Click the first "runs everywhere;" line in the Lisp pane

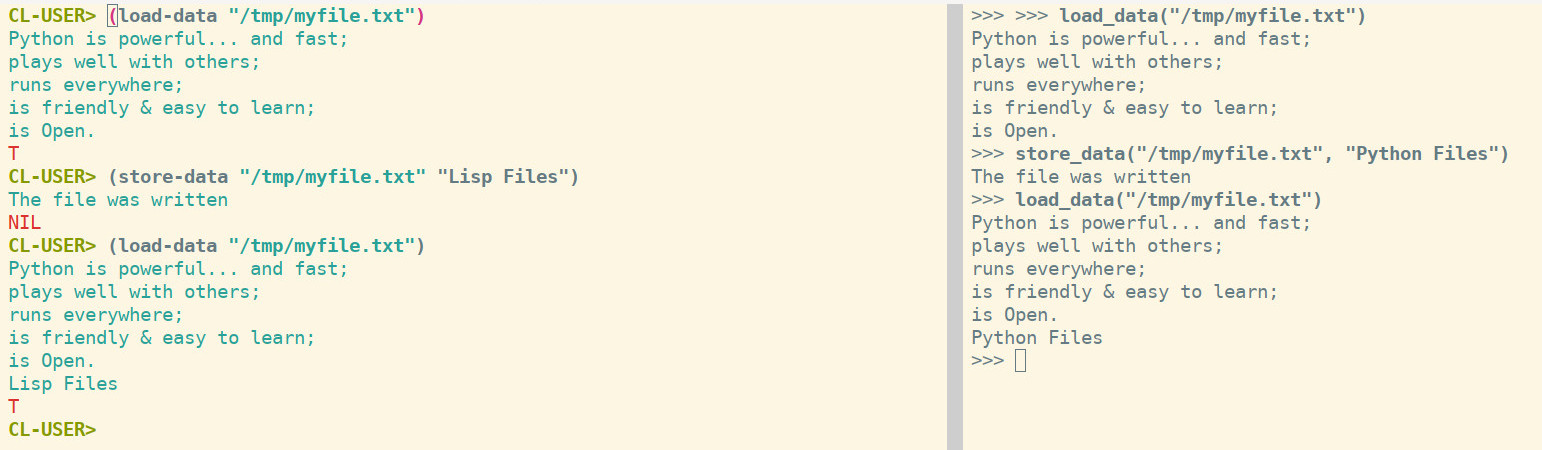tap(96, 85)
